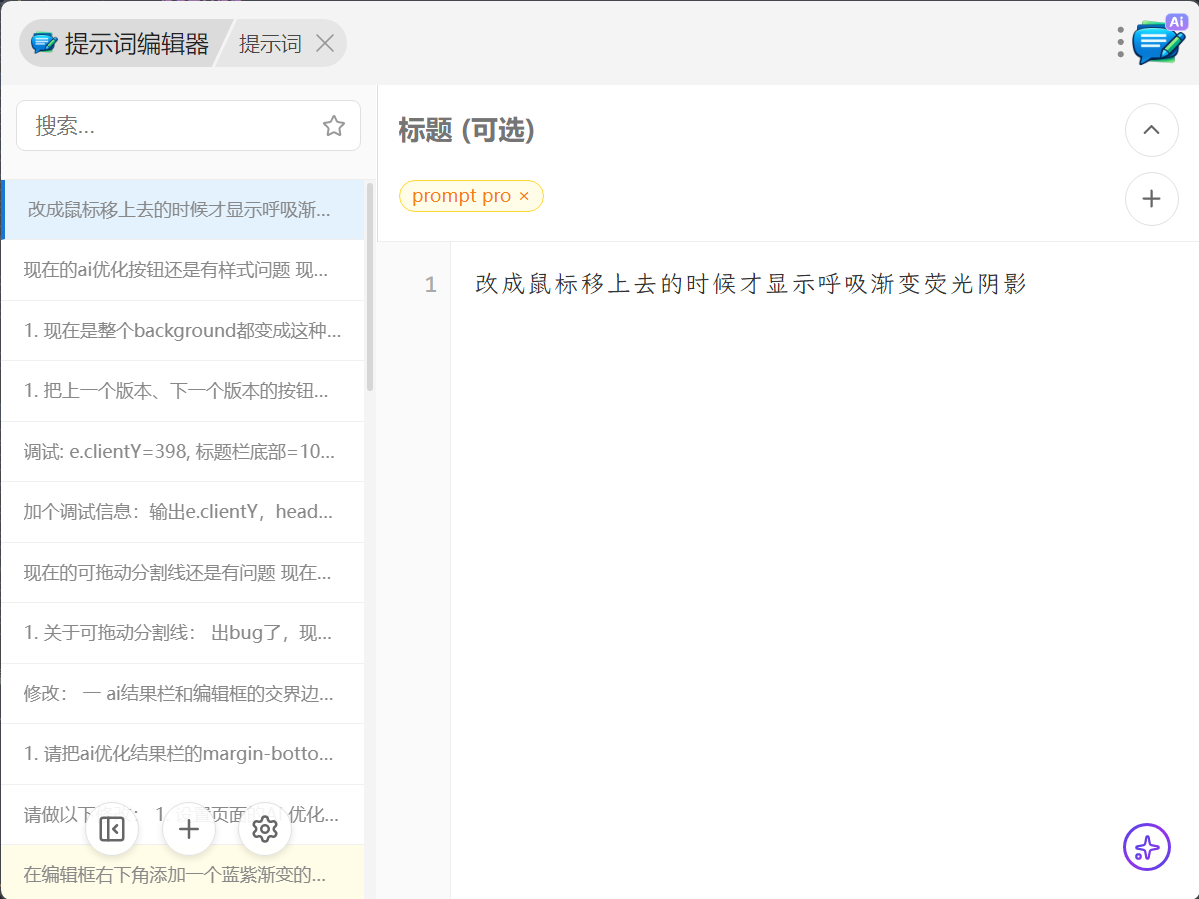This screenshot has height=899, width=1199.
Task: Click editor text line 1
Action: pyautogui.click(x=751, y=285)
